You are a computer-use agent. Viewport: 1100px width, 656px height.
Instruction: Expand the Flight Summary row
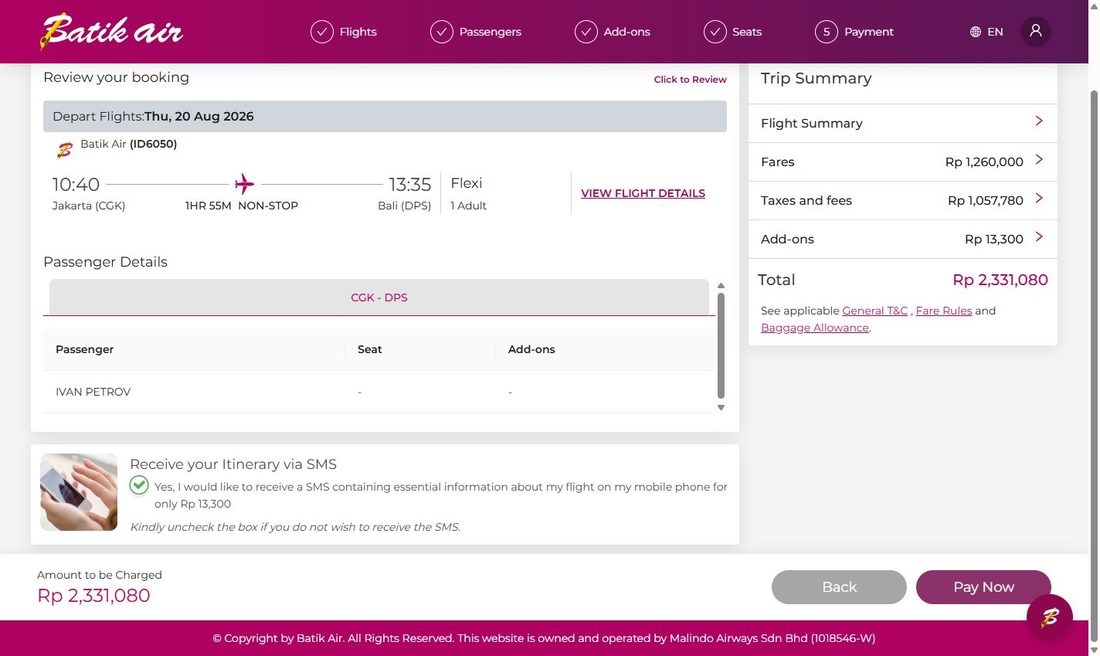[x=902, y=123]
